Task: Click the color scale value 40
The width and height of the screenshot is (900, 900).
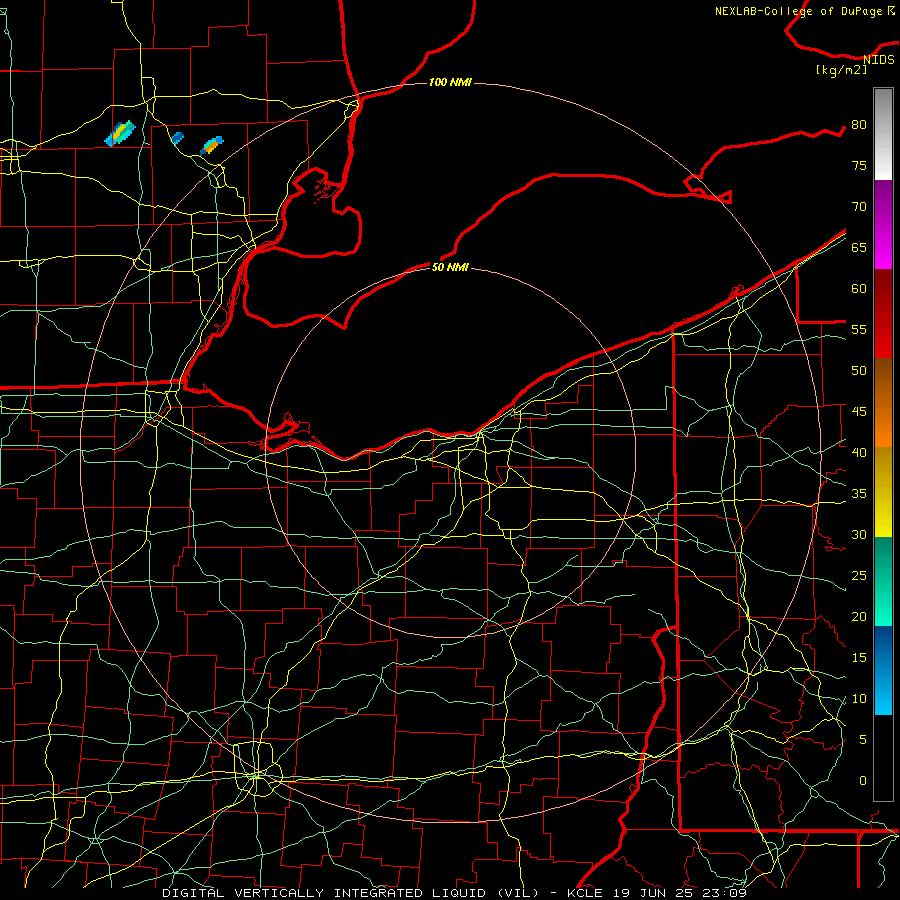Action: pos(859,452)
